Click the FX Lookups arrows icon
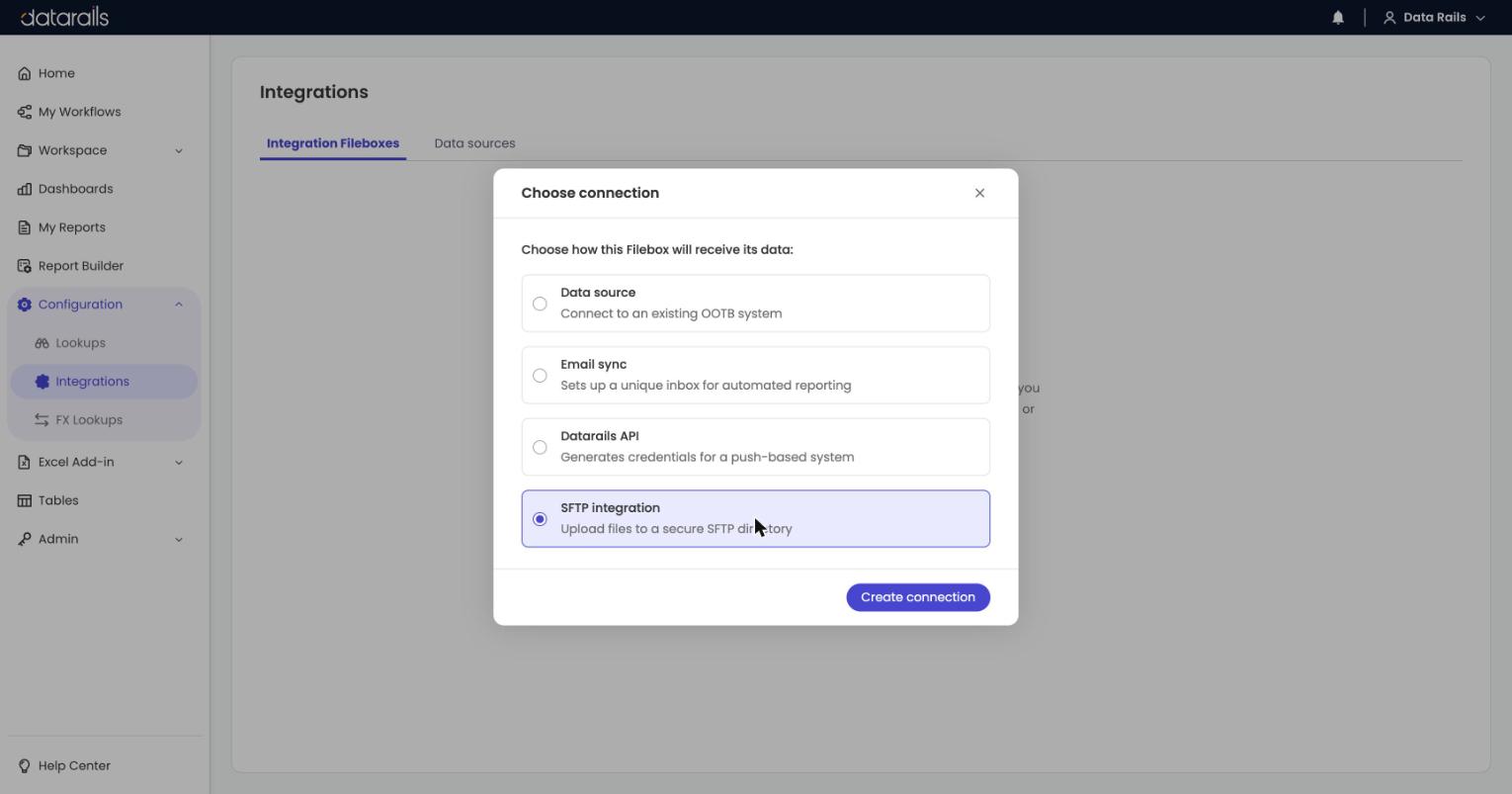This screenshot has height=794, width=1512. point(42,420)
